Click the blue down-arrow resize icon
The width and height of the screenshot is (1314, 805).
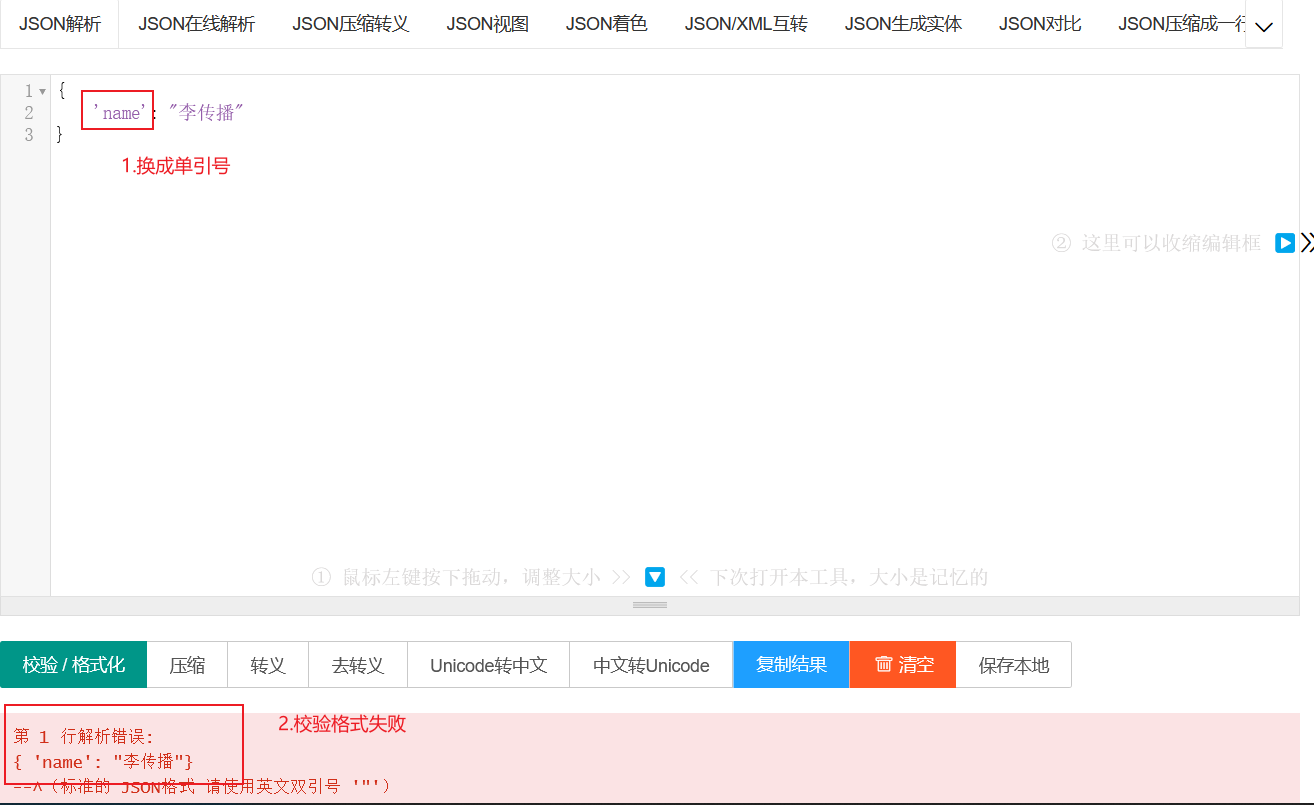[655, 577]
